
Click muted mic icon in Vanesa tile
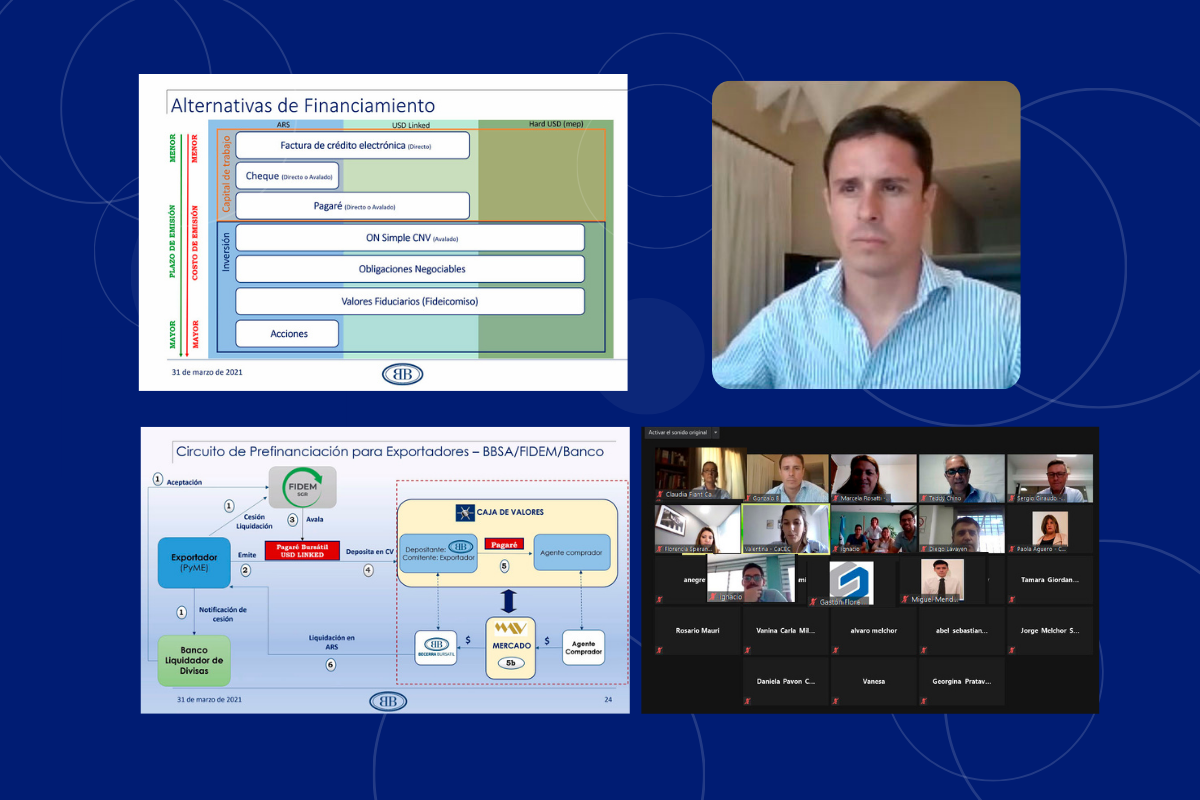coord(835,701)
